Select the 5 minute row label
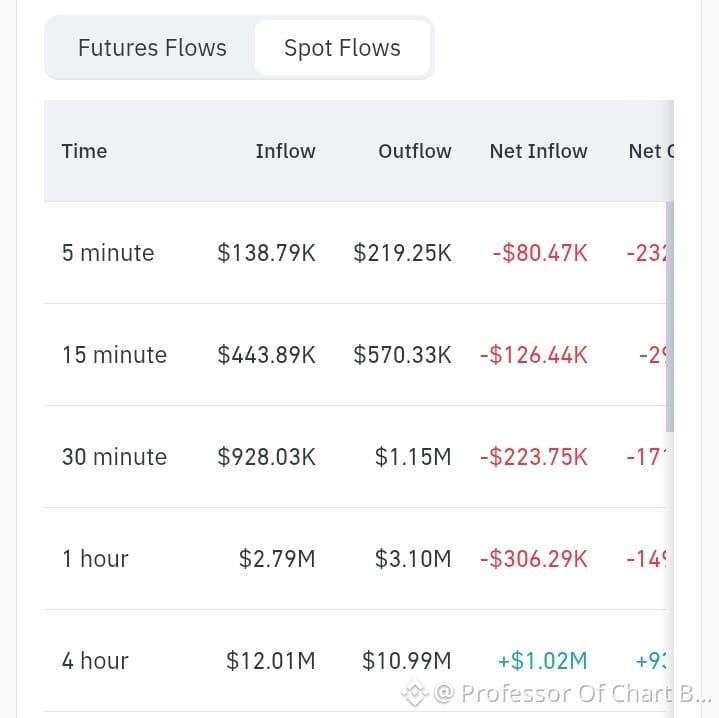719x718 pixels. tap(108, 253)
